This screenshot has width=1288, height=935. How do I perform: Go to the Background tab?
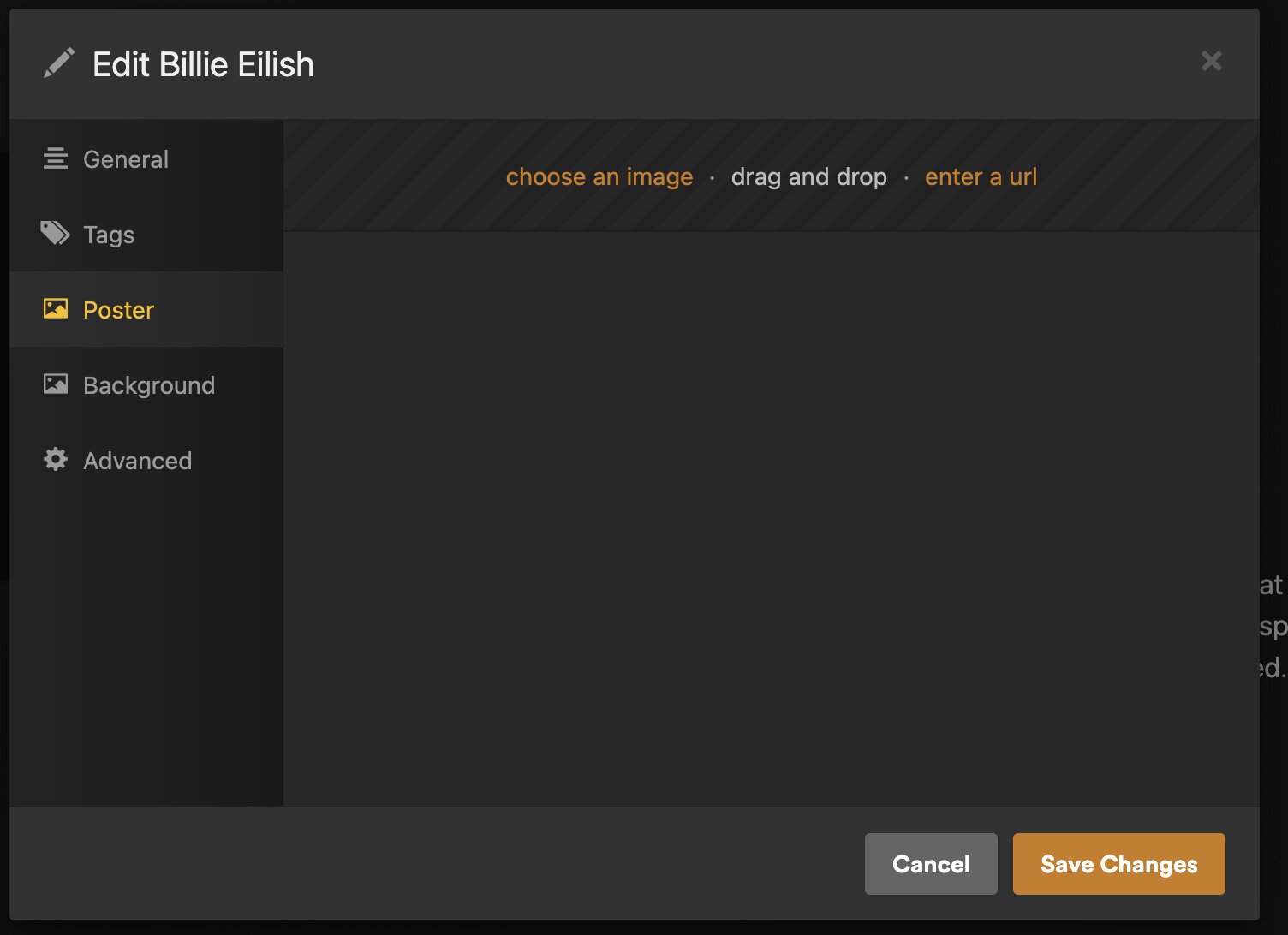[x=149, y=385]
